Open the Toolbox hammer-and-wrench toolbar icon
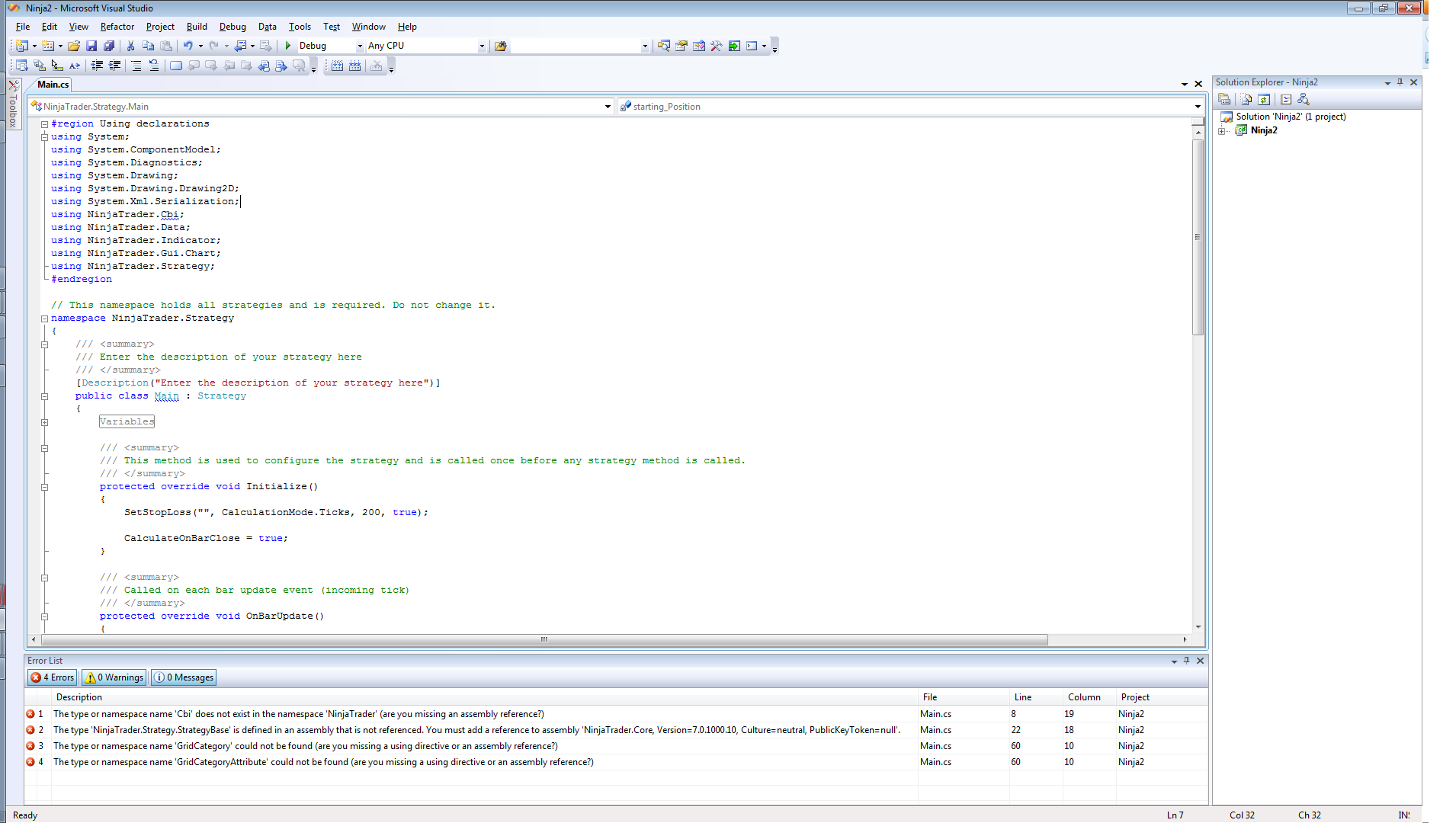Screen dimensions: 1456x823 tap(717, 46)
